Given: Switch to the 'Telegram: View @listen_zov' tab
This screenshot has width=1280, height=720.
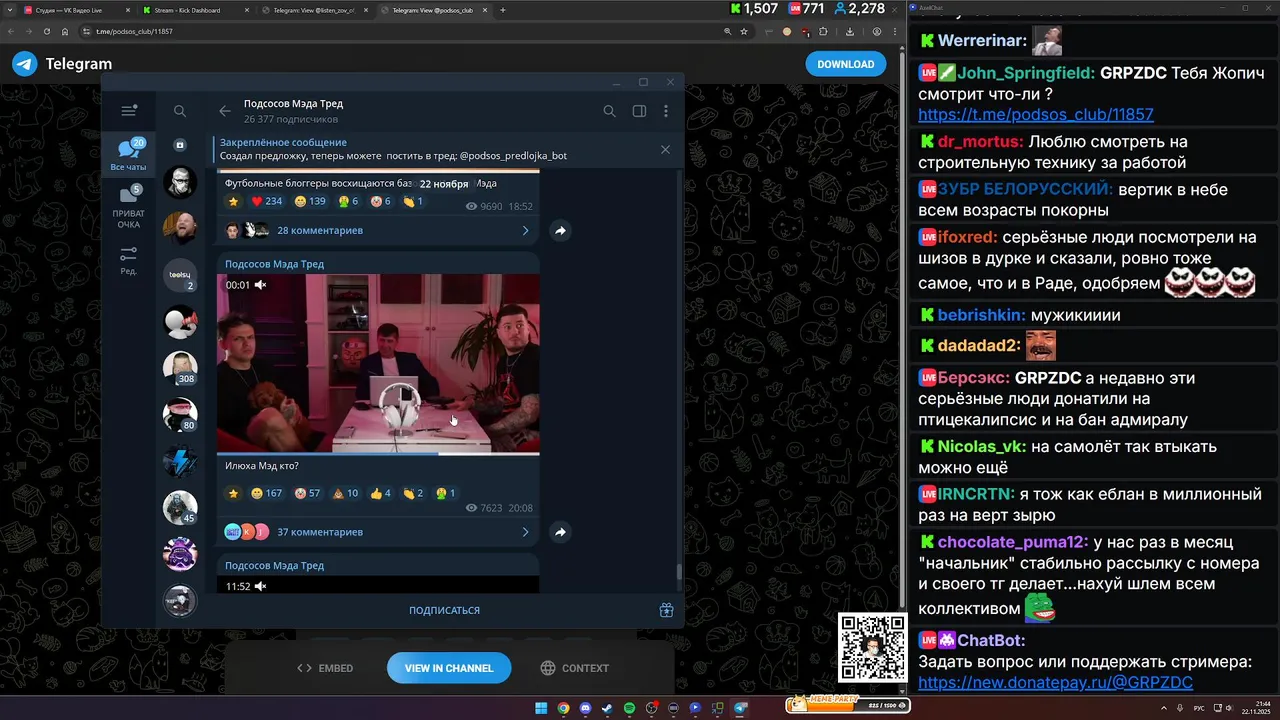Looking at the screenshot, I should 314,10.
